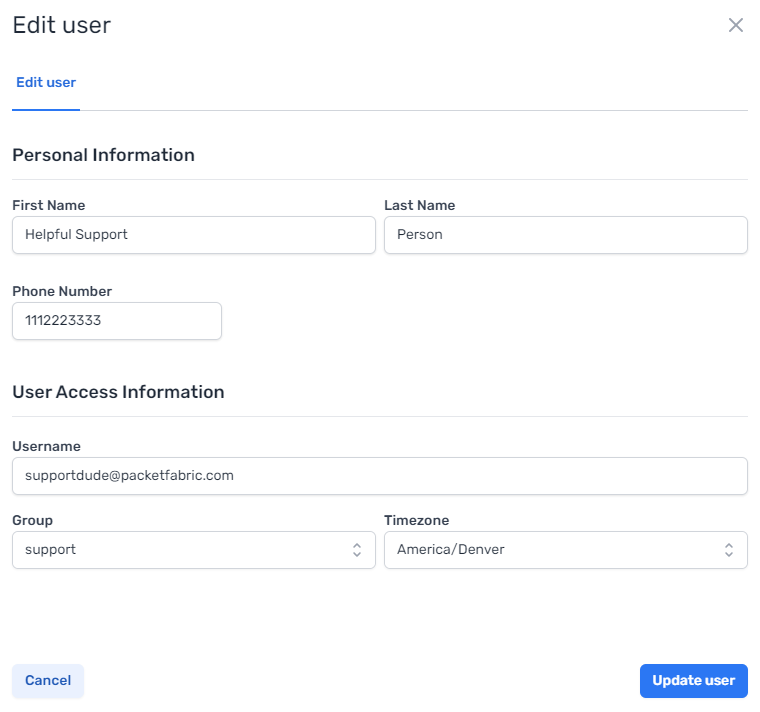The image size is (760, 712).
Task: Click the chevron arrows in the Timezone select
Action: coord(728,549)
